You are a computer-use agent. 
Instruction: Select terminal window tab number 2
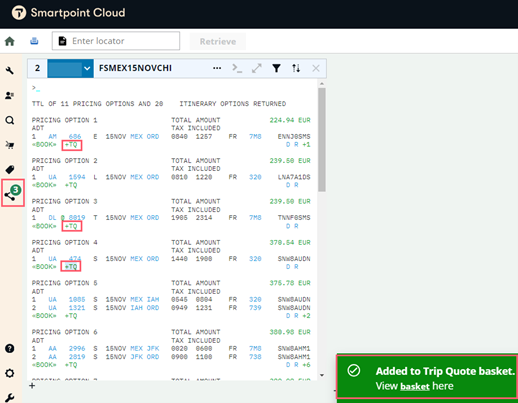(37, 68)
